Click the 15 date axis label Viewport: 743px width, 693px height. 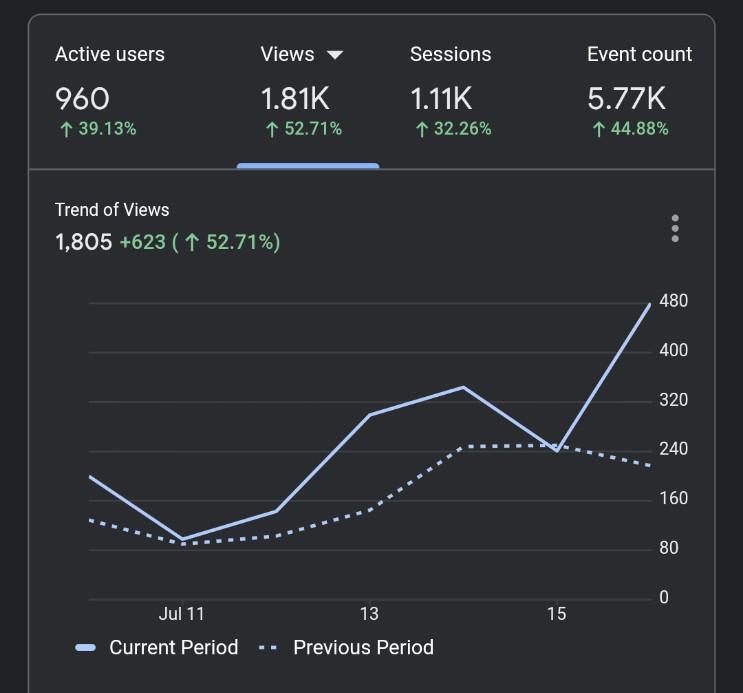(557, 614)
